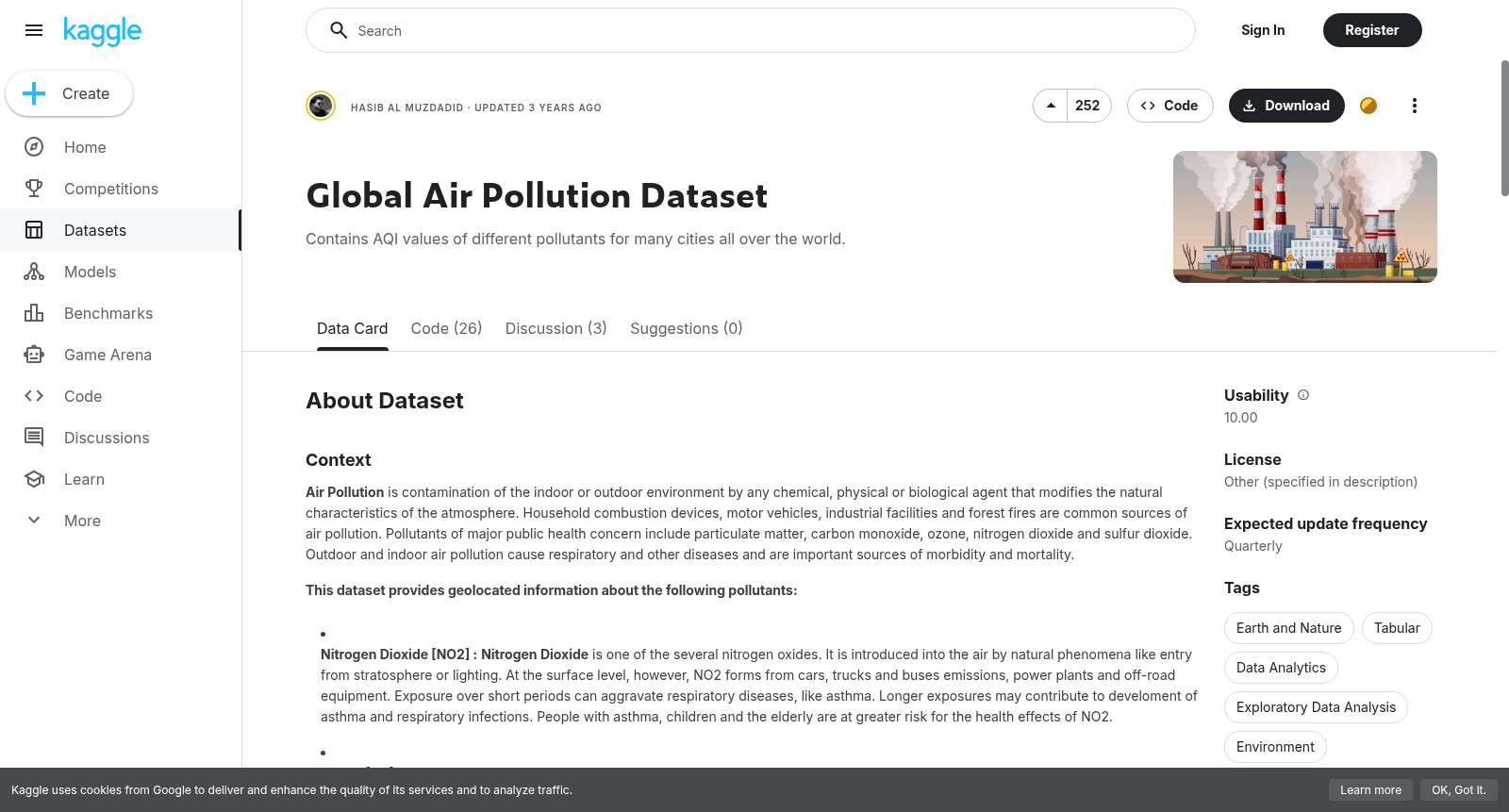This screenshot has width=1509, height=812.
Task: Click the Exploratory Data Analysis tag
Action: [1316, 707]
